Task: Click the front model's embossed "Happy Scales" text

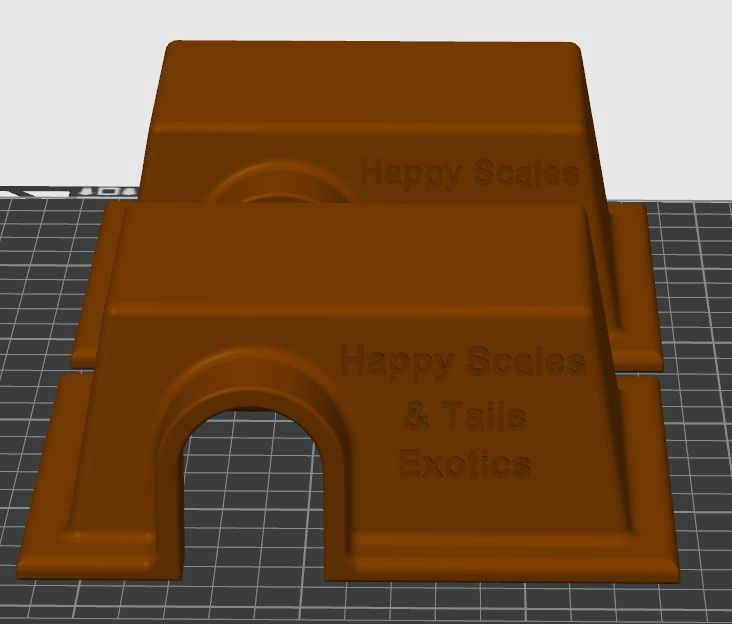Action: pyautogui.click(x=462, y=361)
